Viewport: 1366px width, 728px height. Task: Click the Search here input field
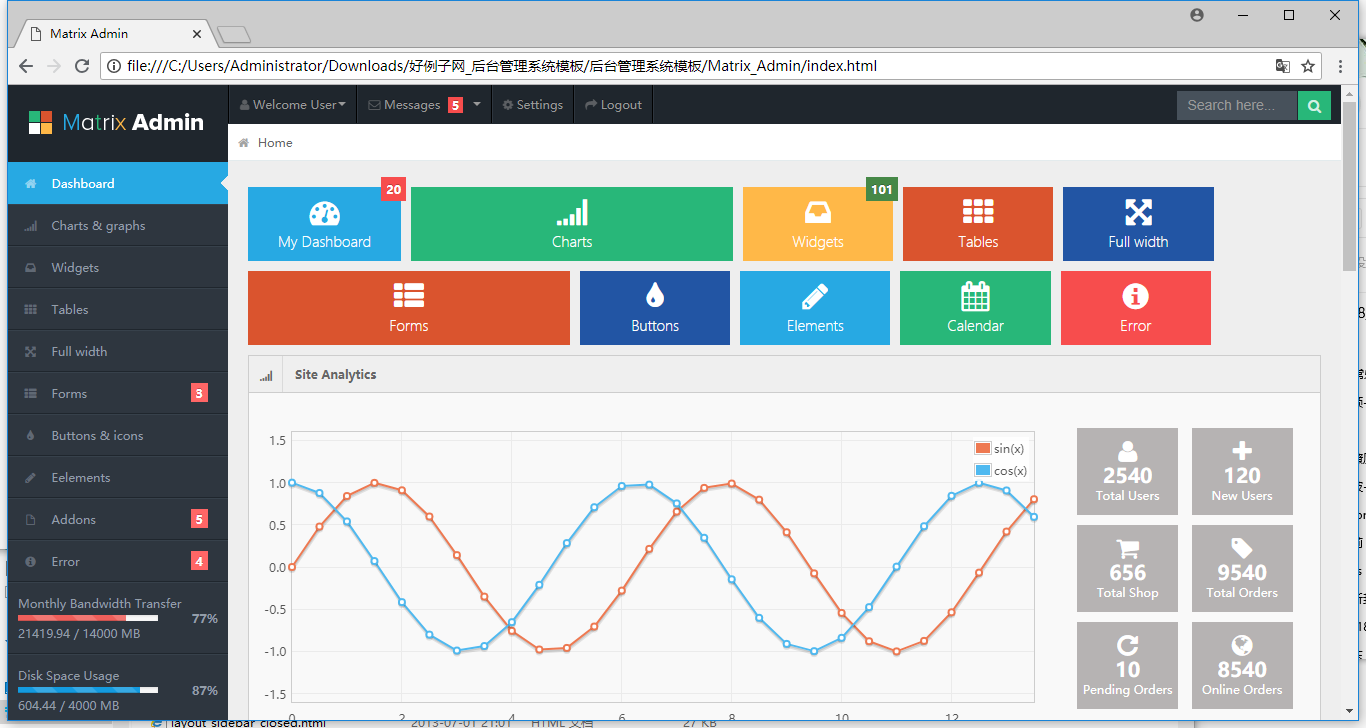(x=1237, y=105)
